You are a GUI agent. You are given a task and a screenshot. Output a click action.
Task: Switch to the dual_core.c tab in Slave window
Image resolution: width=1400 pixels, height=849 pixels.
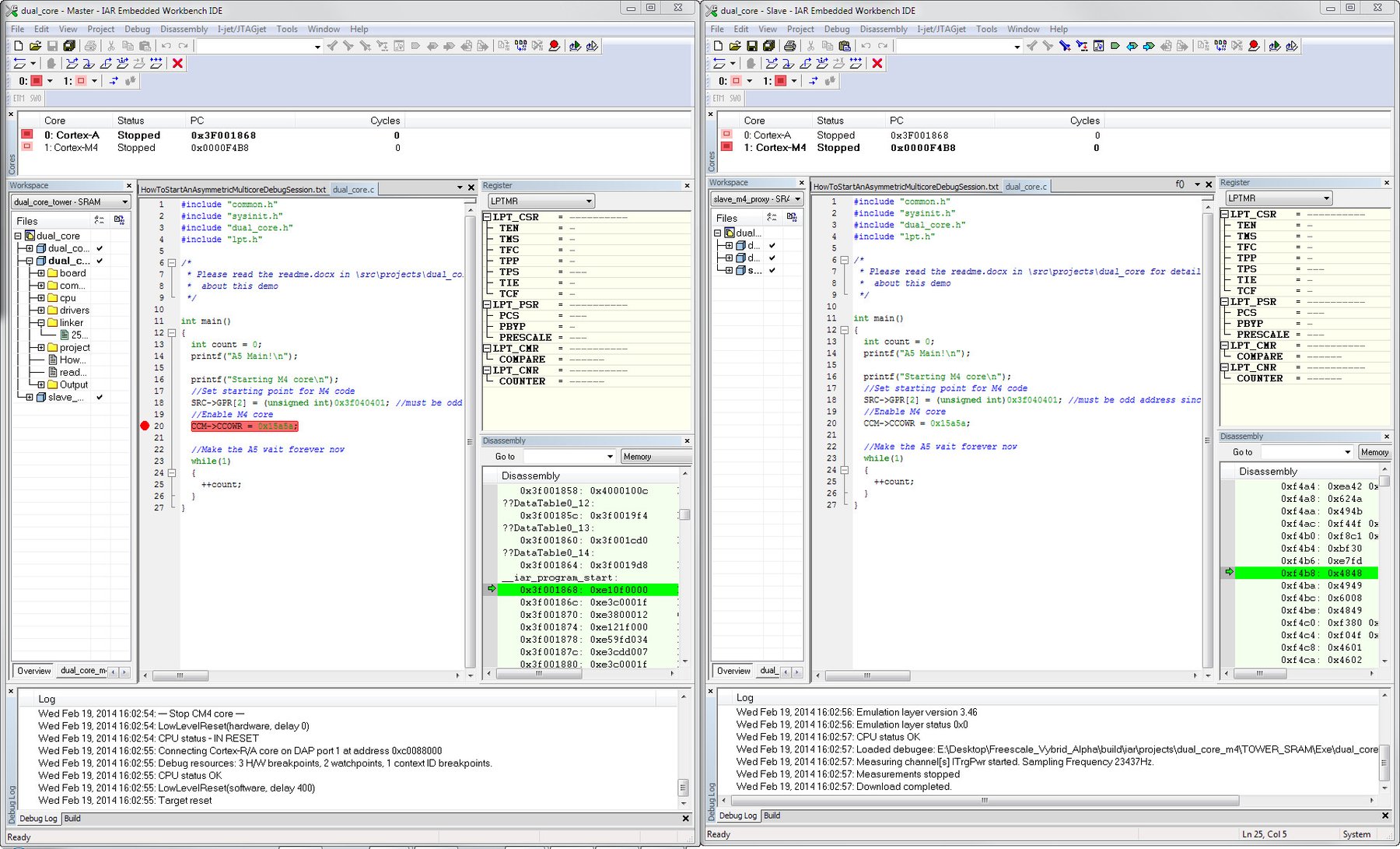point(1027,186)
